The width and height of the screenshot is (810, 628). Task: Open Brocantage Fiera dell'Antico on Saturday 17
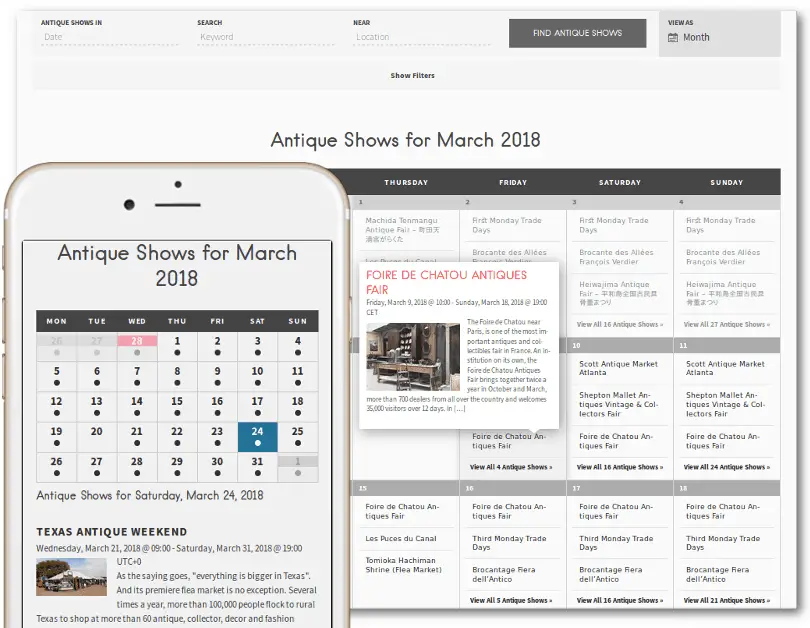pos(610,574)
